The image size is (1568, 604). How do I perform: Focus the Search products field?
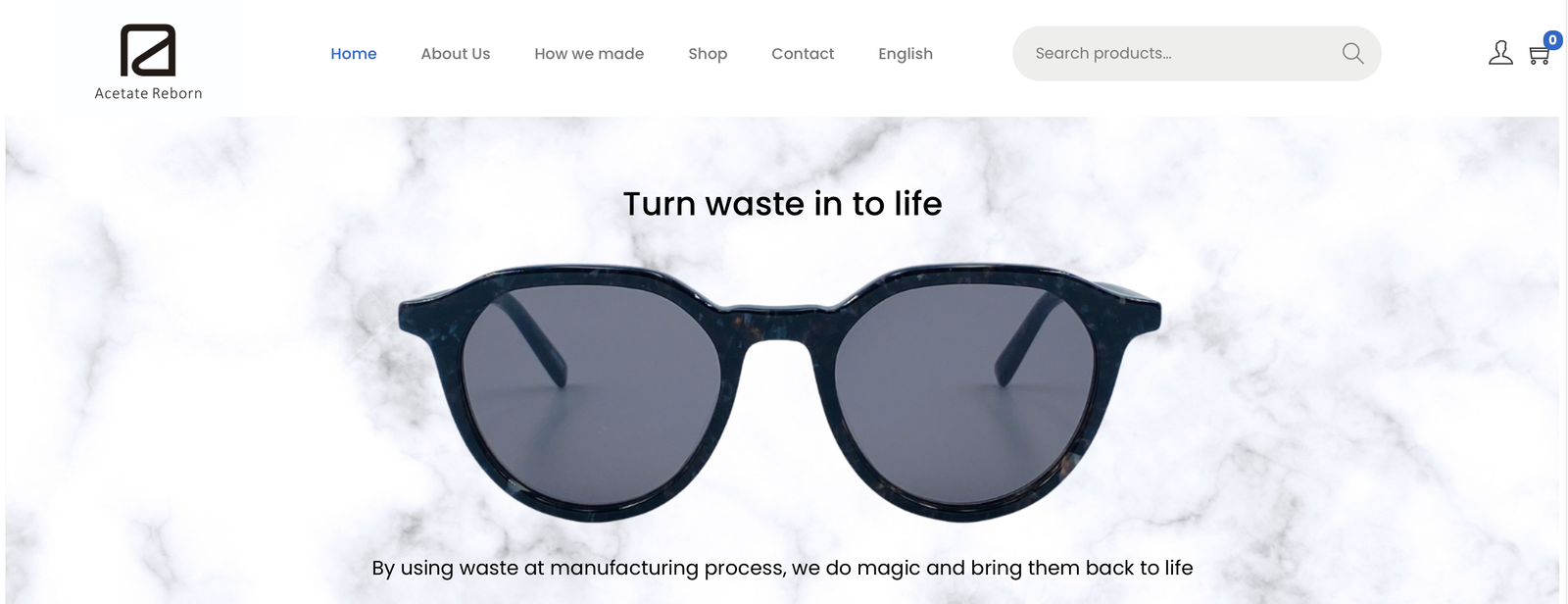click(x=1197, y=54)
